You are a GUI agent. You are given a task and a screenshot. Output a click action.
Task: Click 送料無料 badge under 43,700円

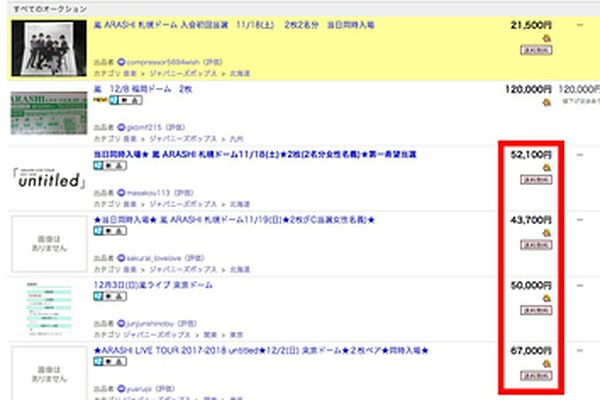coord(536,245)
